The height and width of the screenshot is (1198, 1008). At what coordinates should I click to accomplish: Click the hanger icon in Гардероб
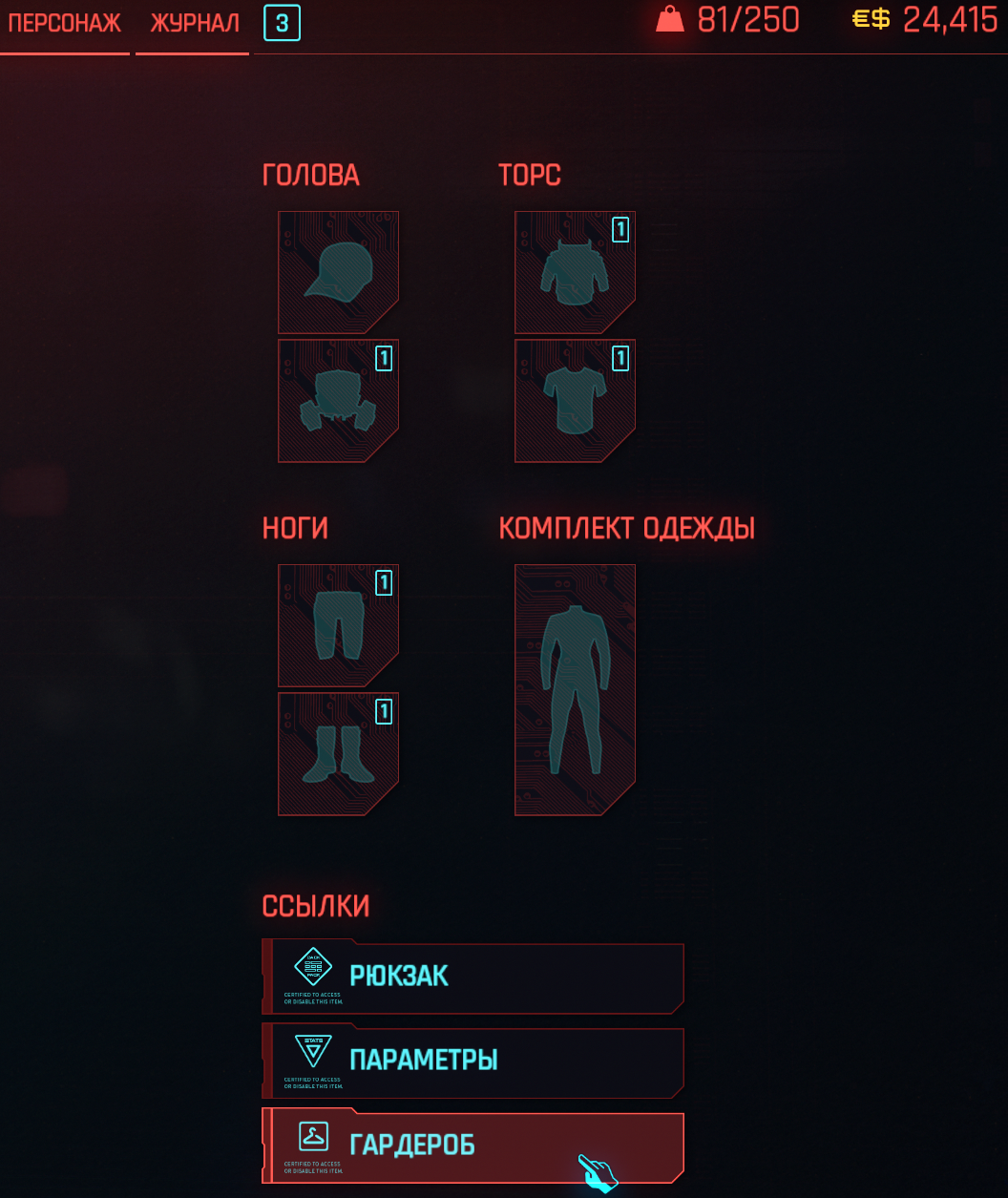313,1136
